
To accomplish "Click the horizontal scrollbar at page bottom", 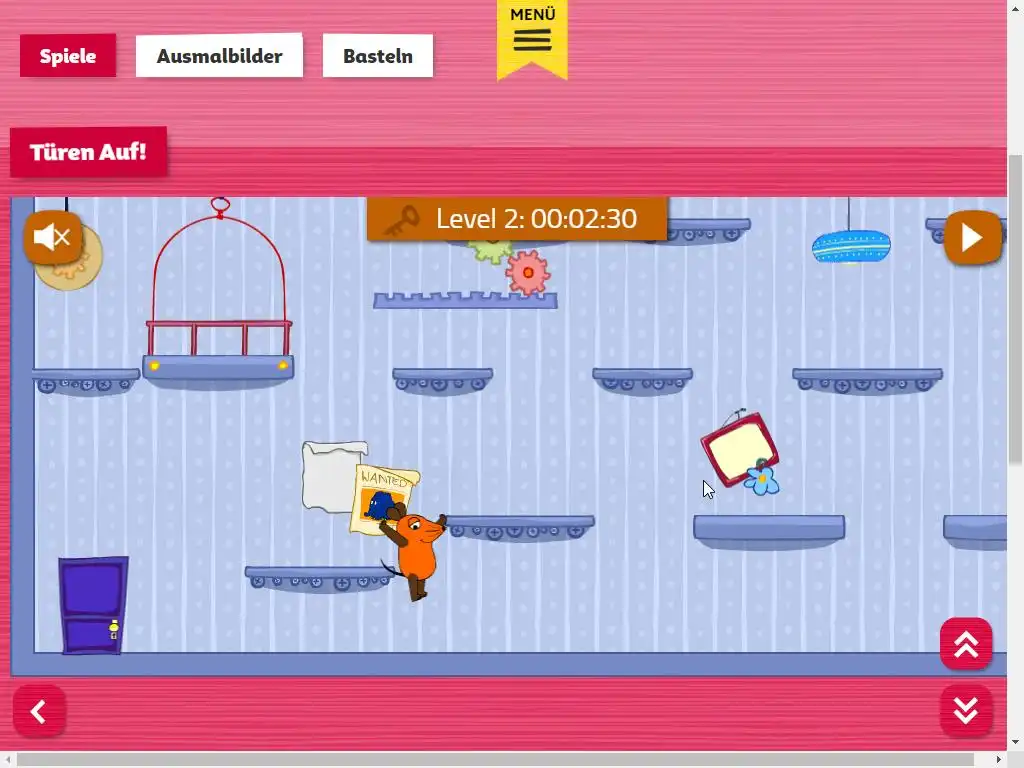I will 496,760.
